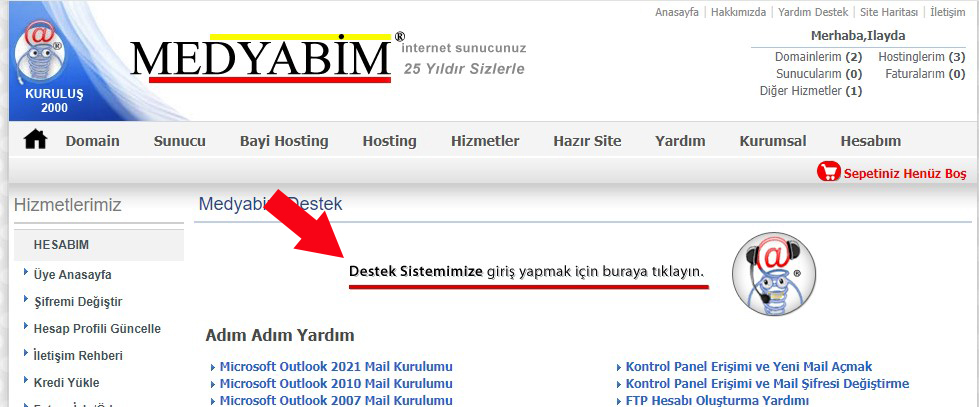View Domainlerim (2) list
Viewport: 979px width, 407px height.
[x=819, y=57]
